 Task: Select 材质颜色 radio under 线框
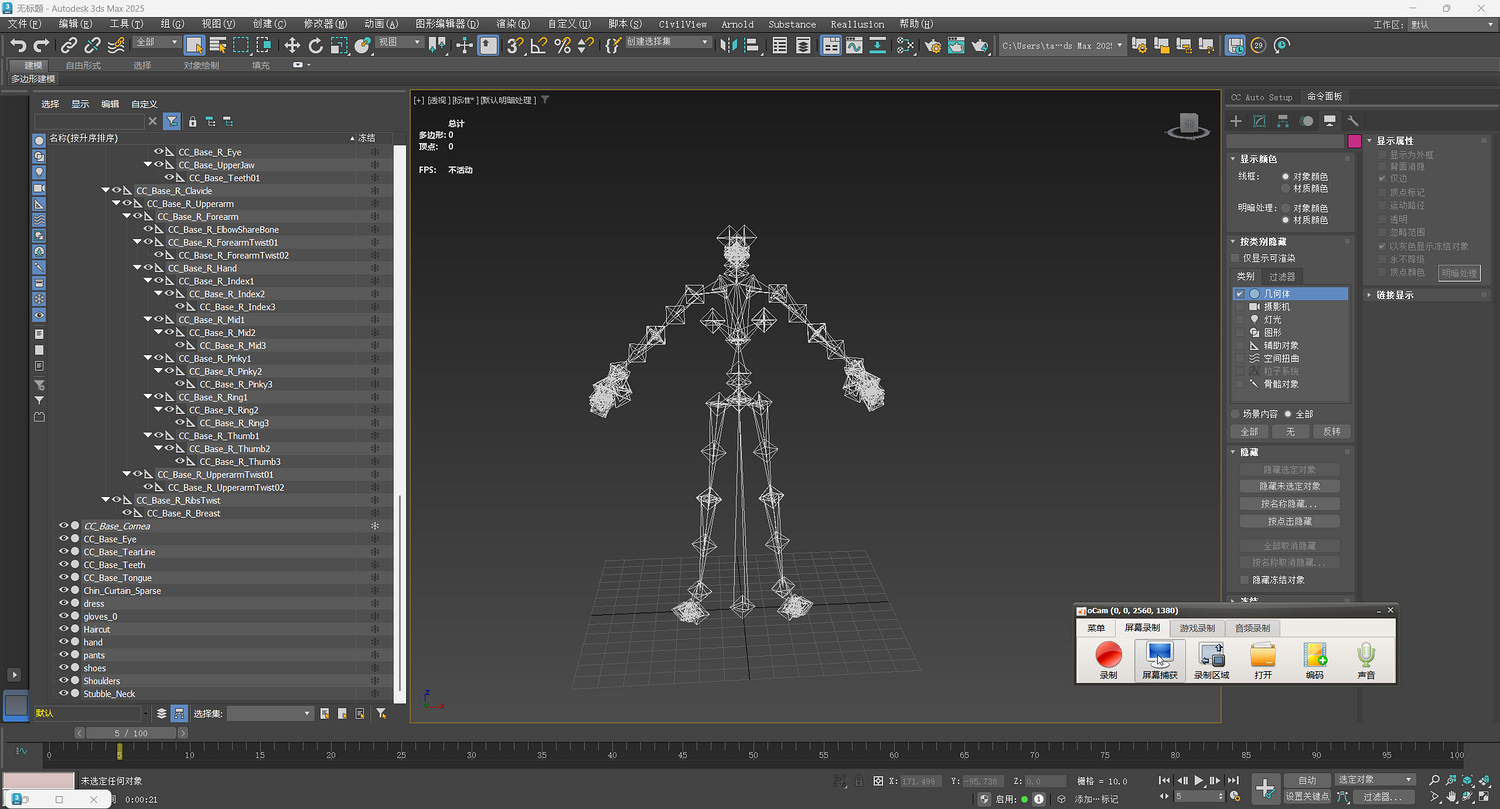coord(1286,188)
